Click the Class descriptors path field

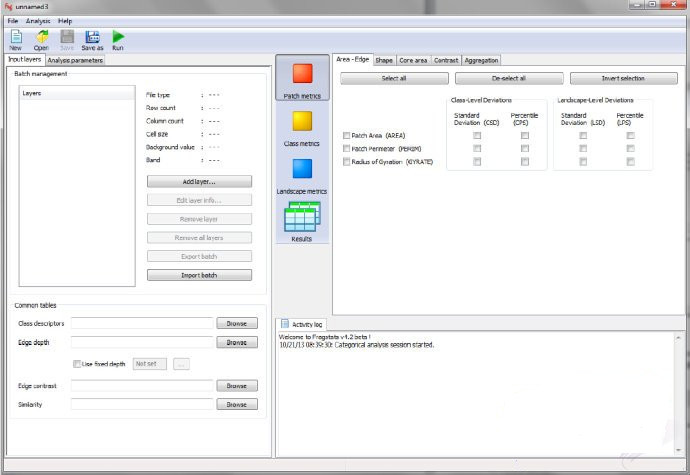click(142, 323)
